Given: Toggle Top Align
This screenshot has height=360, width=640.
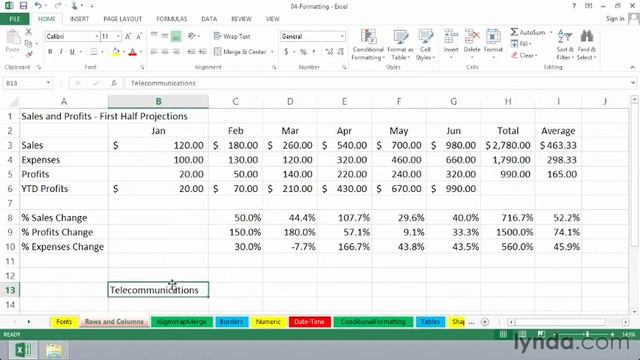Looking at the screenshot, I should pyautogui.click(x=154, y=36).
